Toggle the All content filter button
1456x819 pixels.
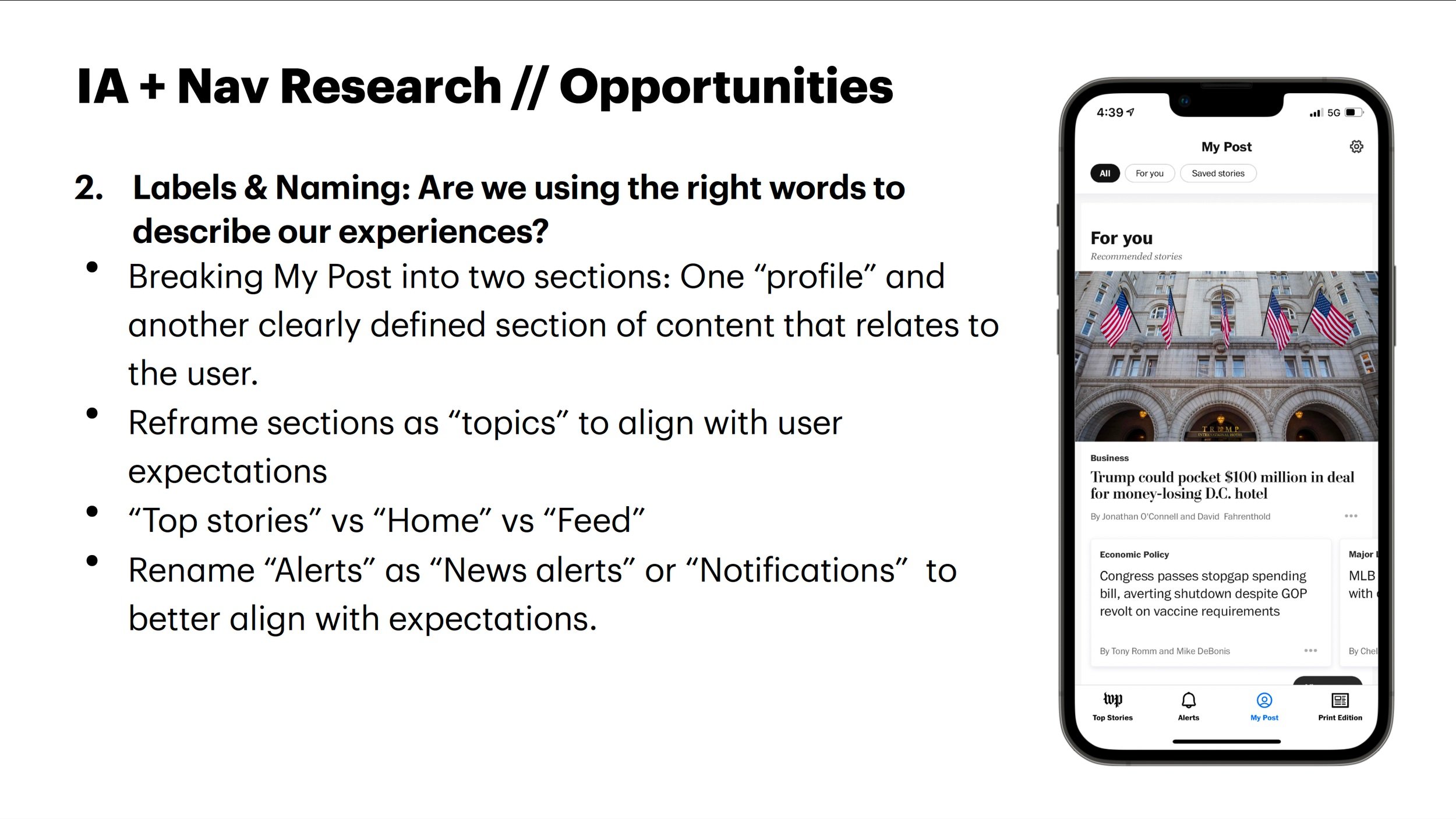pos(1105,173)
